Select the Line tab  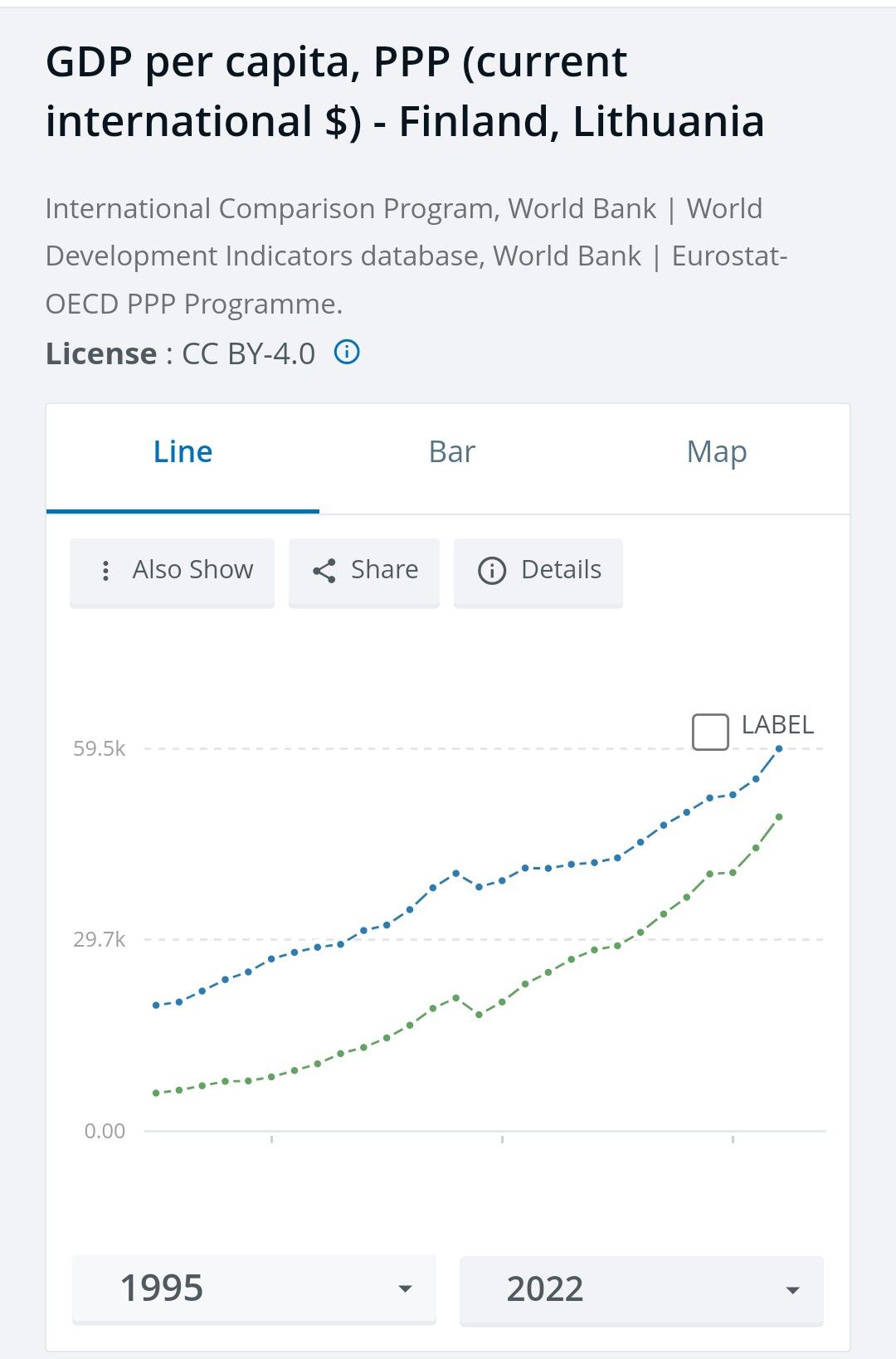183,452
